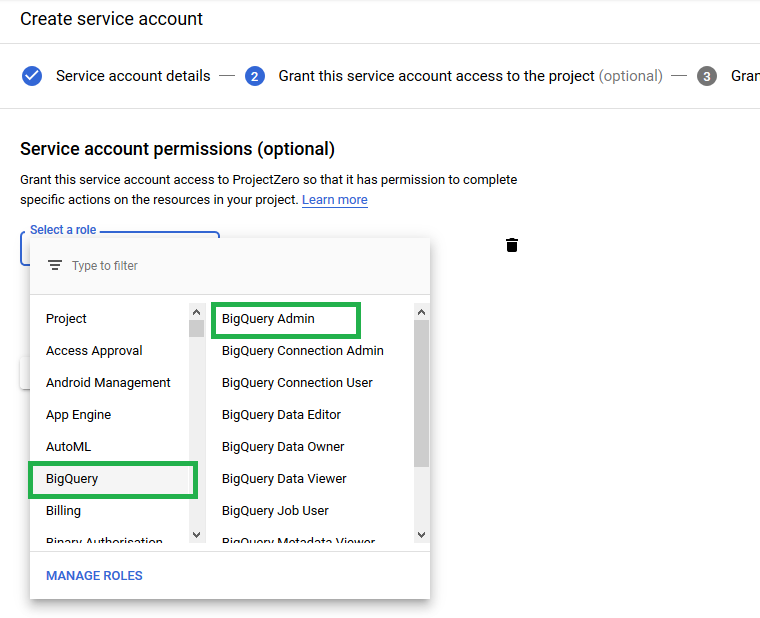This screenshot has height=618, width=760.
Task: Click the trash delete role icon
Action: pyautogui.click(x=512, y=245)
